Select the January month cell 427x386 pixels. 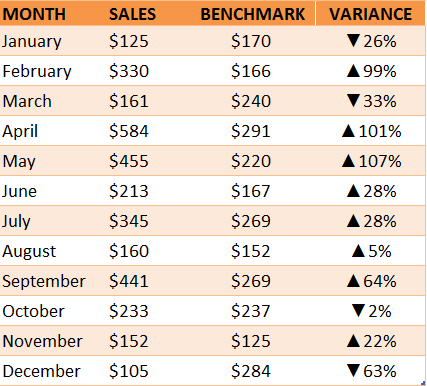point(53,41)
